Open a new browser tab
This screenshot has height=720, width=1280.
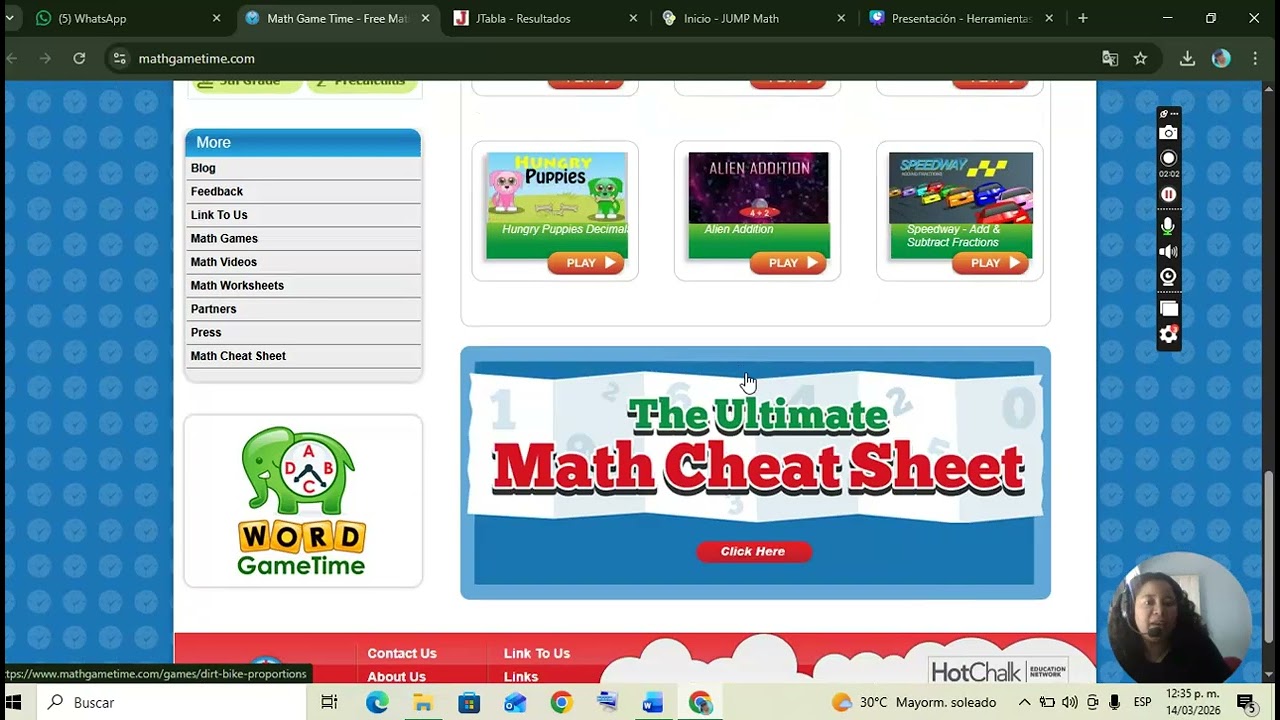tap(1083, 18)
